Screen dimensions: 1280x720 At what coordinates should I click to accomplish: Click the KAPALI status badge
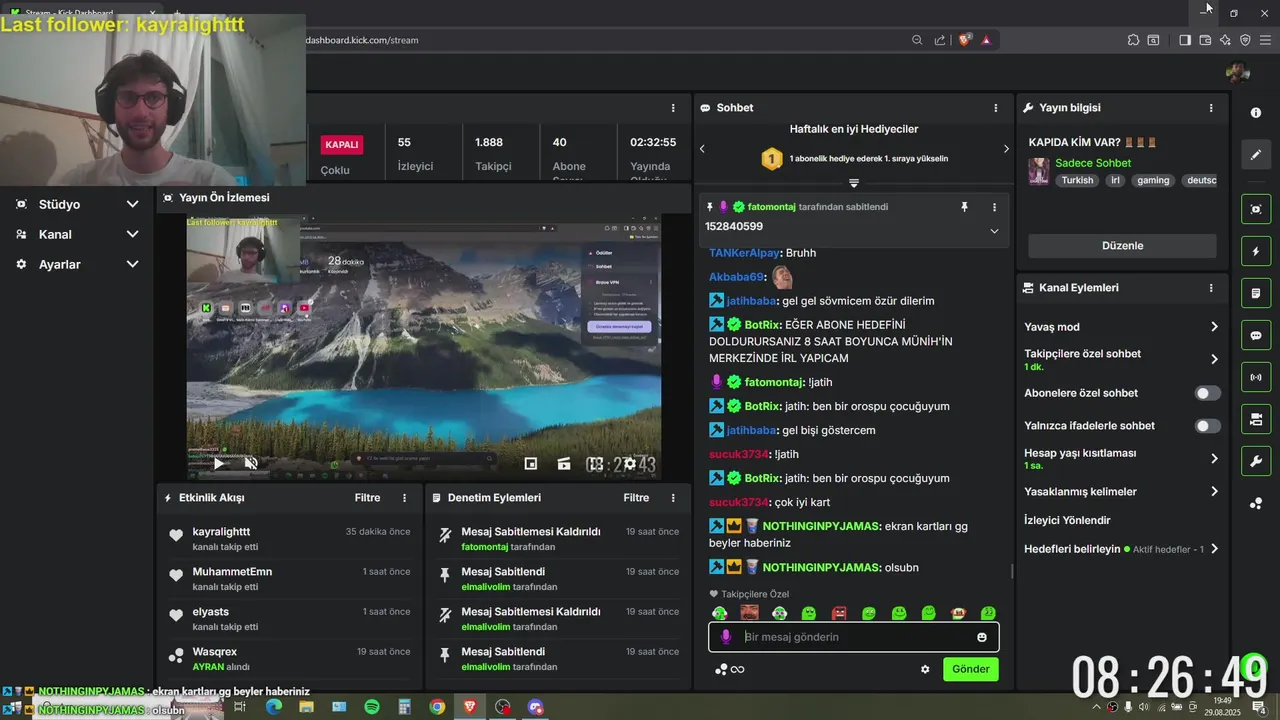[342, 144]
